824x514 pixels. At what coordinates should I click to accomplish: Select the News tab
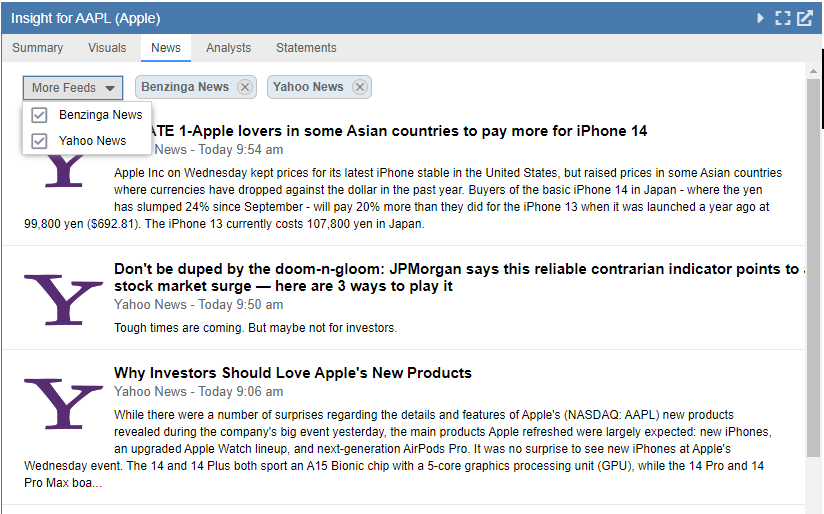point(166,48)
